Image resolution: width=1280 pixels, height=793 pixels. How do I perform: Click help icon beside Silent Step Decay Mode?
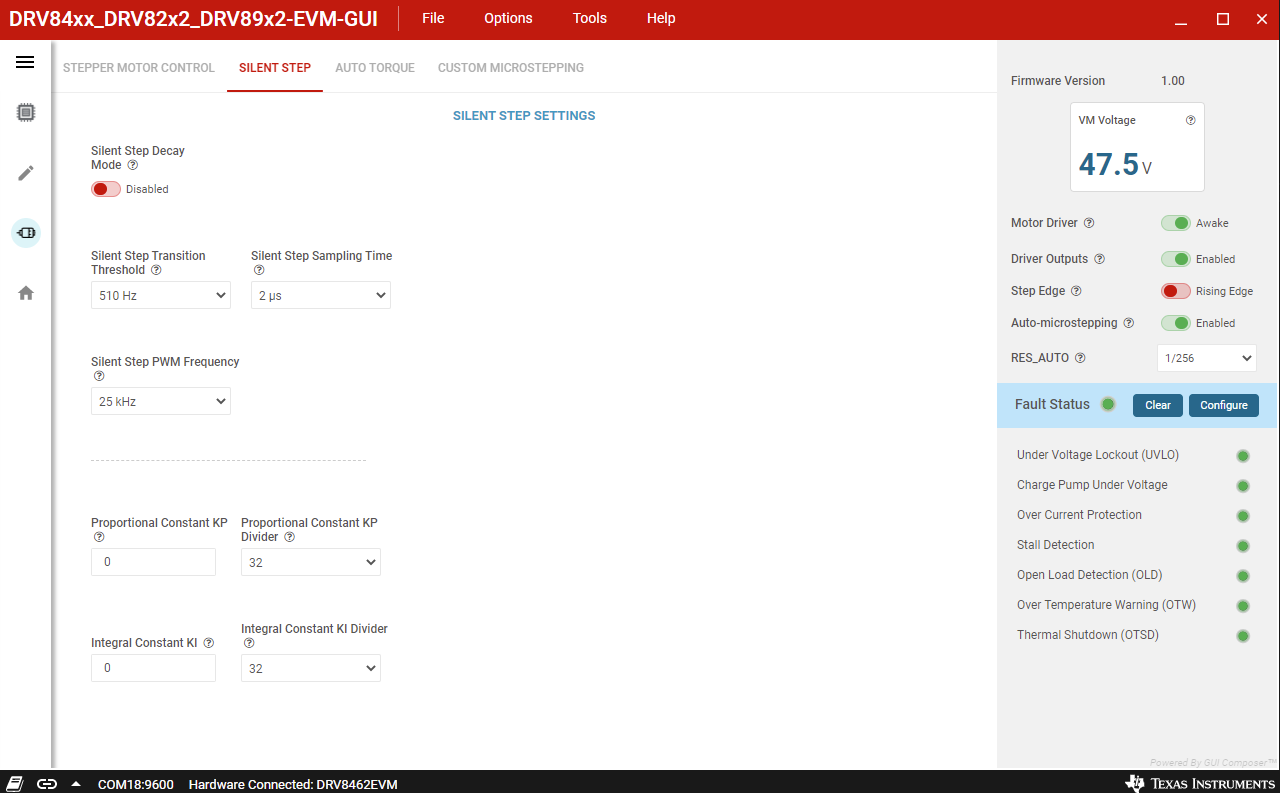click(x=133, y=165)
